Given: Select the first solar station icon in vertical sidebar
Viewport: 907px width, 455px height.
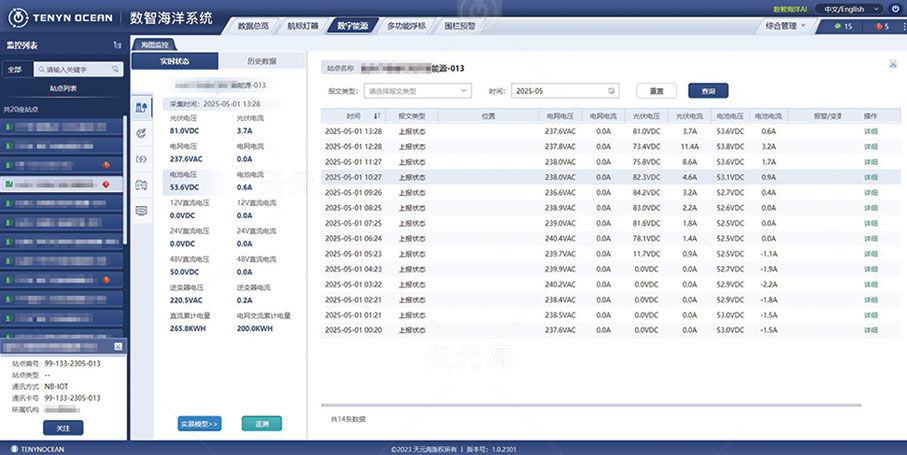Looking at the screenshot, I should (x=141, y=107).
